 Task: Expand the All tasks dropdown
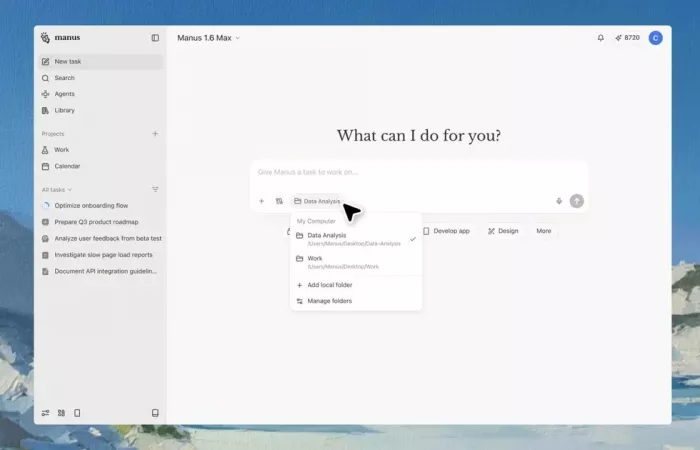click(x=57, y=189)
